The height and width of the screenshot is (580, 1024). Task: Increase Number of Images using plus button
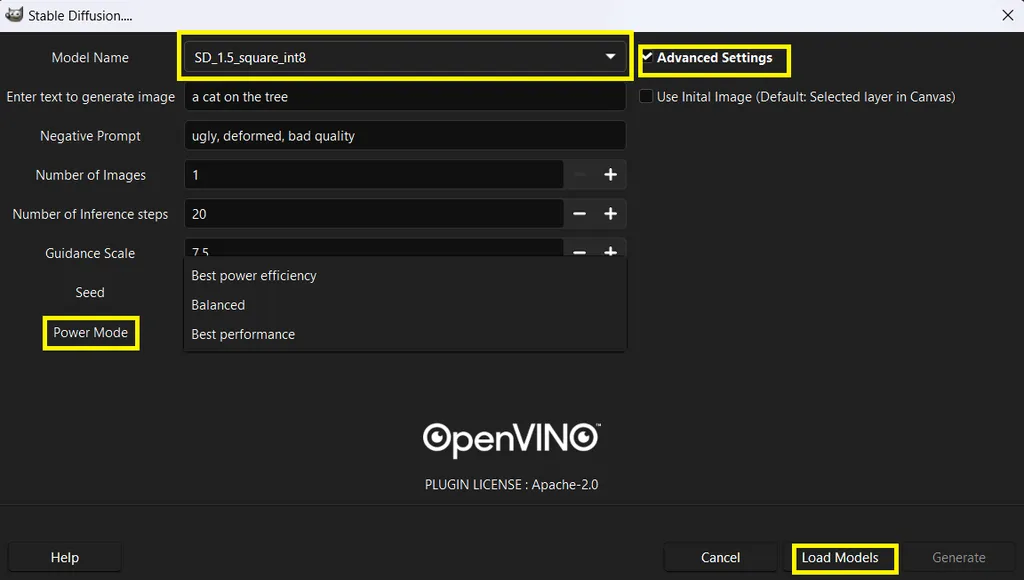(x=611, y=174)
